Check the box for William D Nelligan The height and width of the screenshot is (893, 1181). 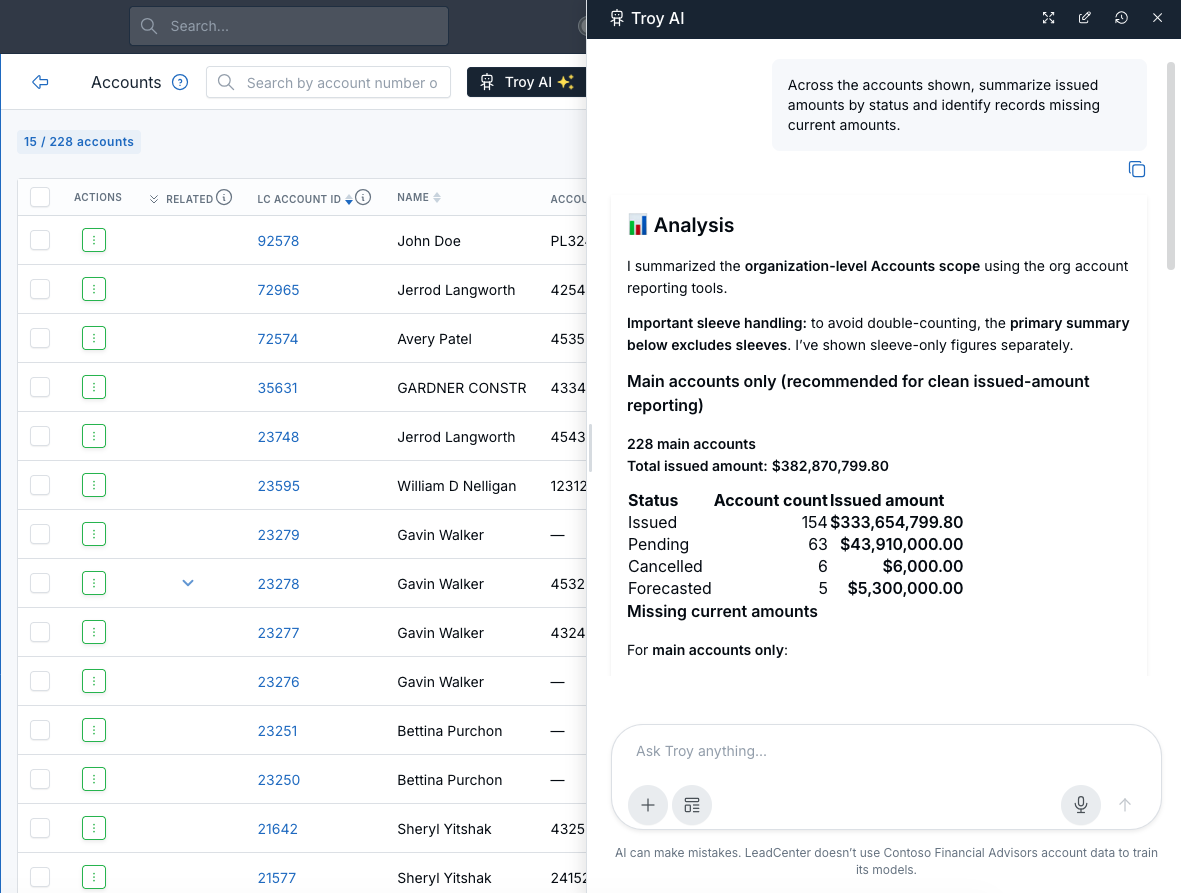pos(40,485)
